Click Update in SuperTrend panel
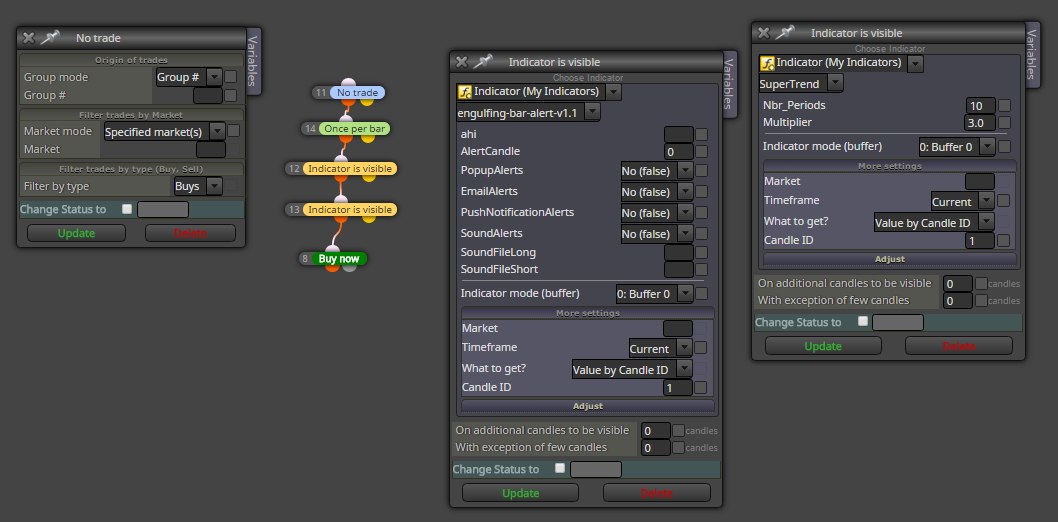Image resolution: width=1058 pixels, height=522 pixels. (823, 345)
